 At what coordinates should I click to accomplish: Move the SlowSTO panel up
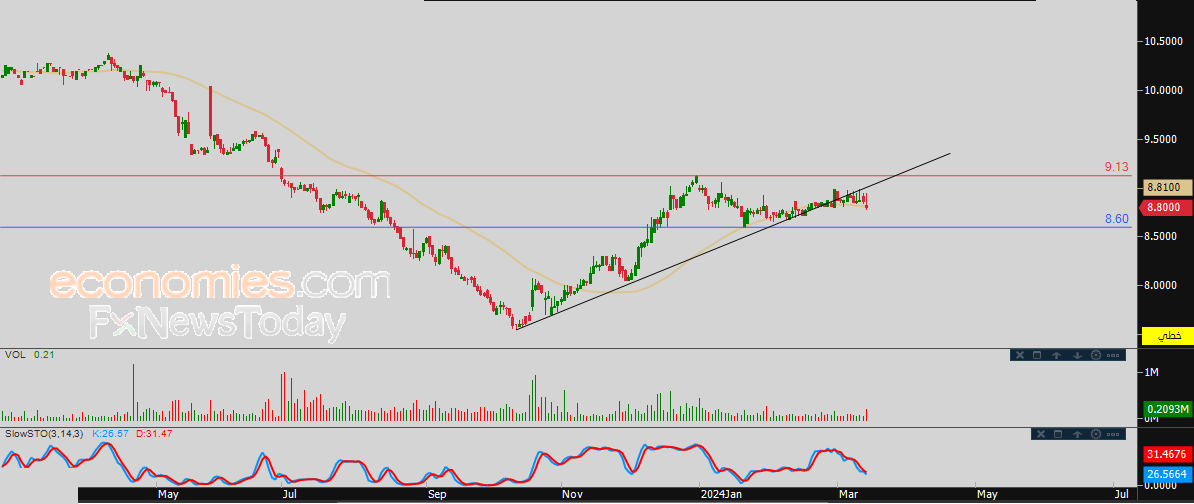point(1077,434)
